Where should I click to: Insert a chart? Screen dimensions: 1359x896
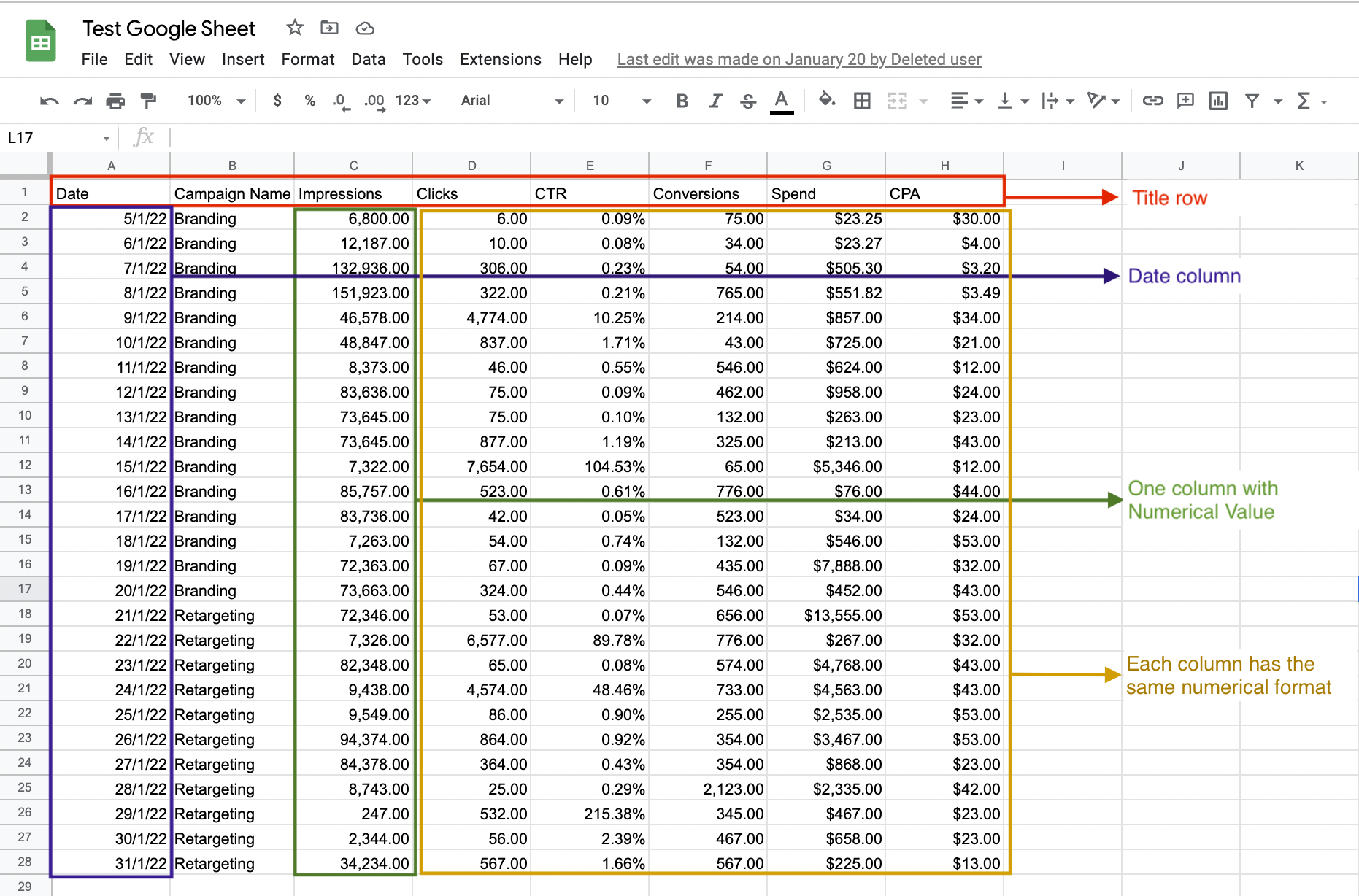[1217, 101]
